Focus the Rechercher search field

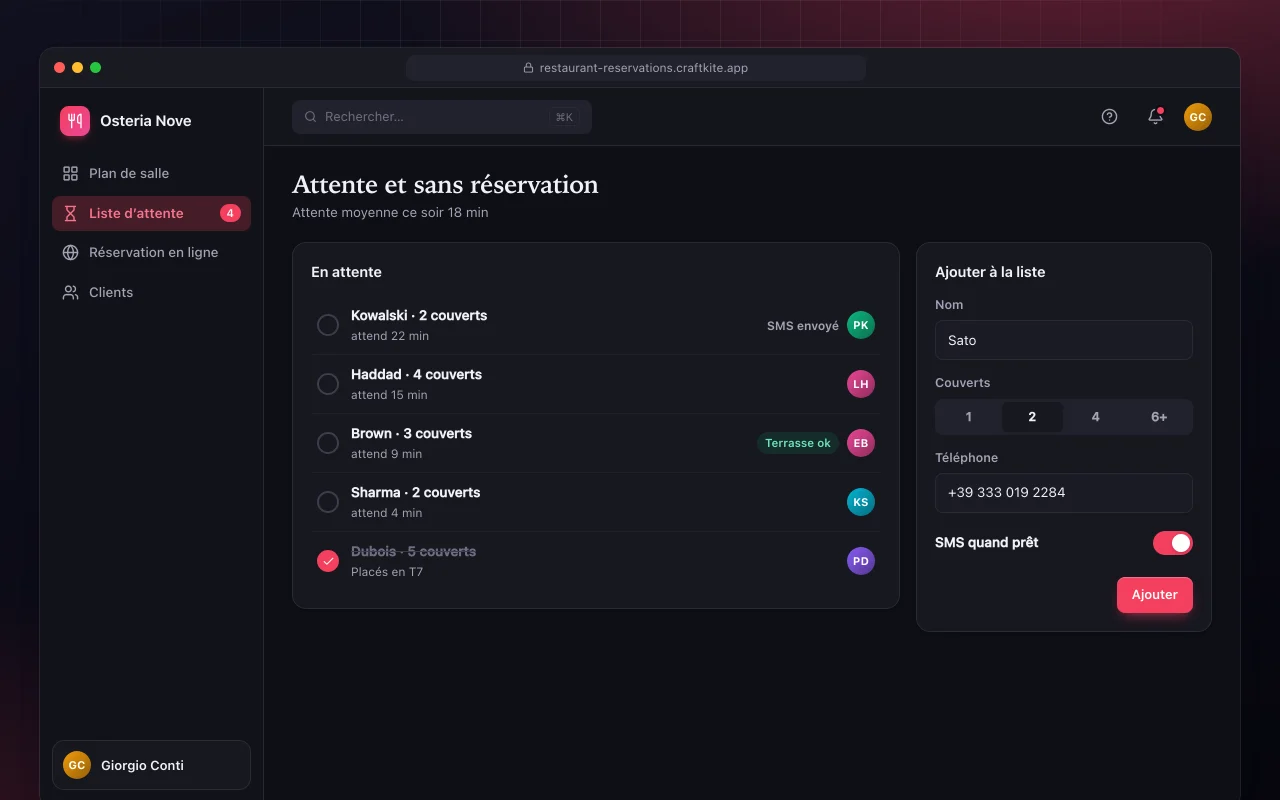(442, 117)
